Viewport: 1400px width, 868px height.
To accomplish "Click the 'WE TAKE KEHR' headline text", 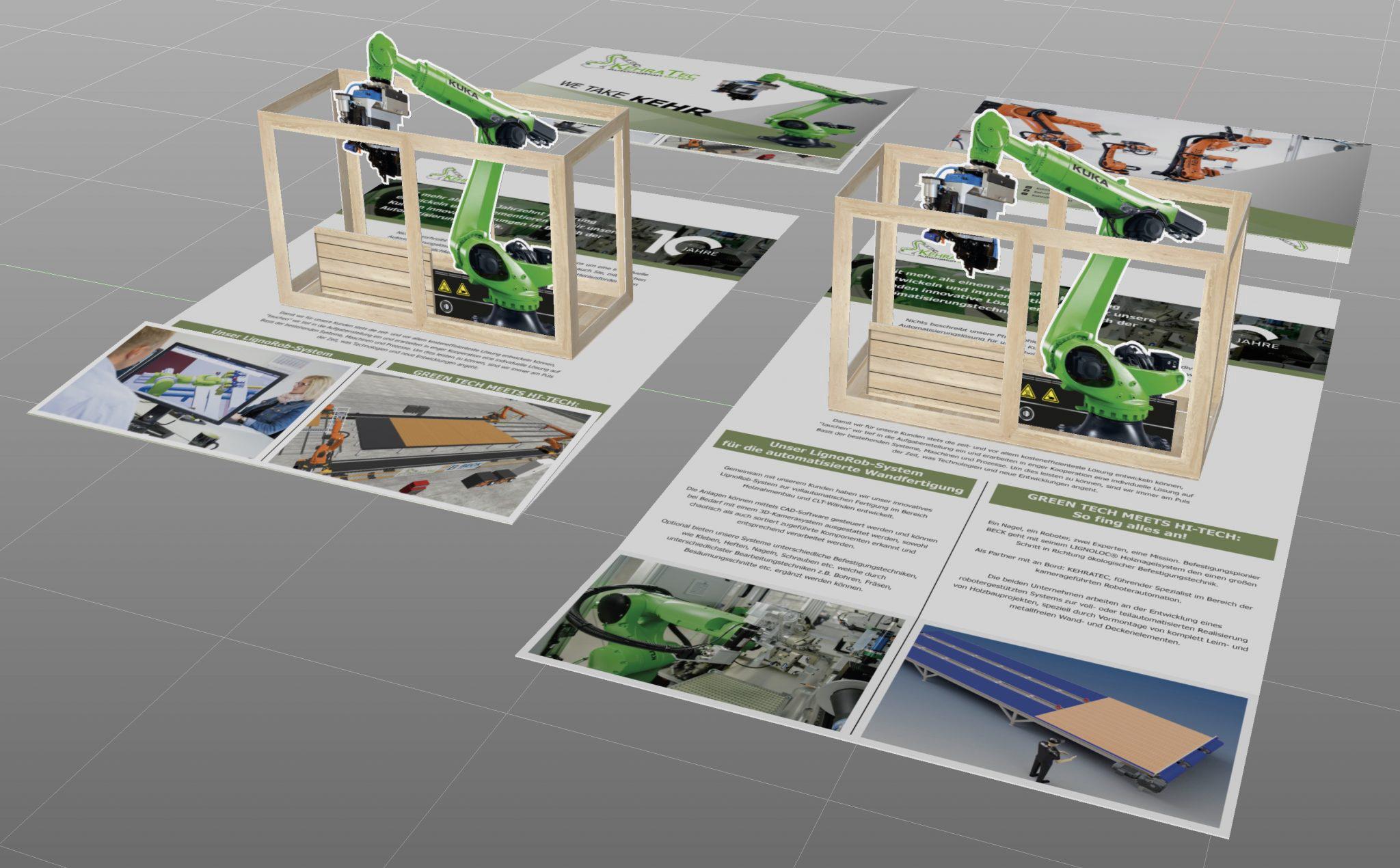I will click(632, 100).
